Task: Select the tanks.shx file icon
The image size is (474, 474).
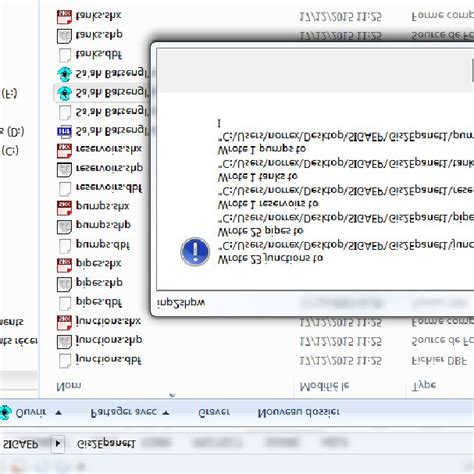Action: point(64,17)
